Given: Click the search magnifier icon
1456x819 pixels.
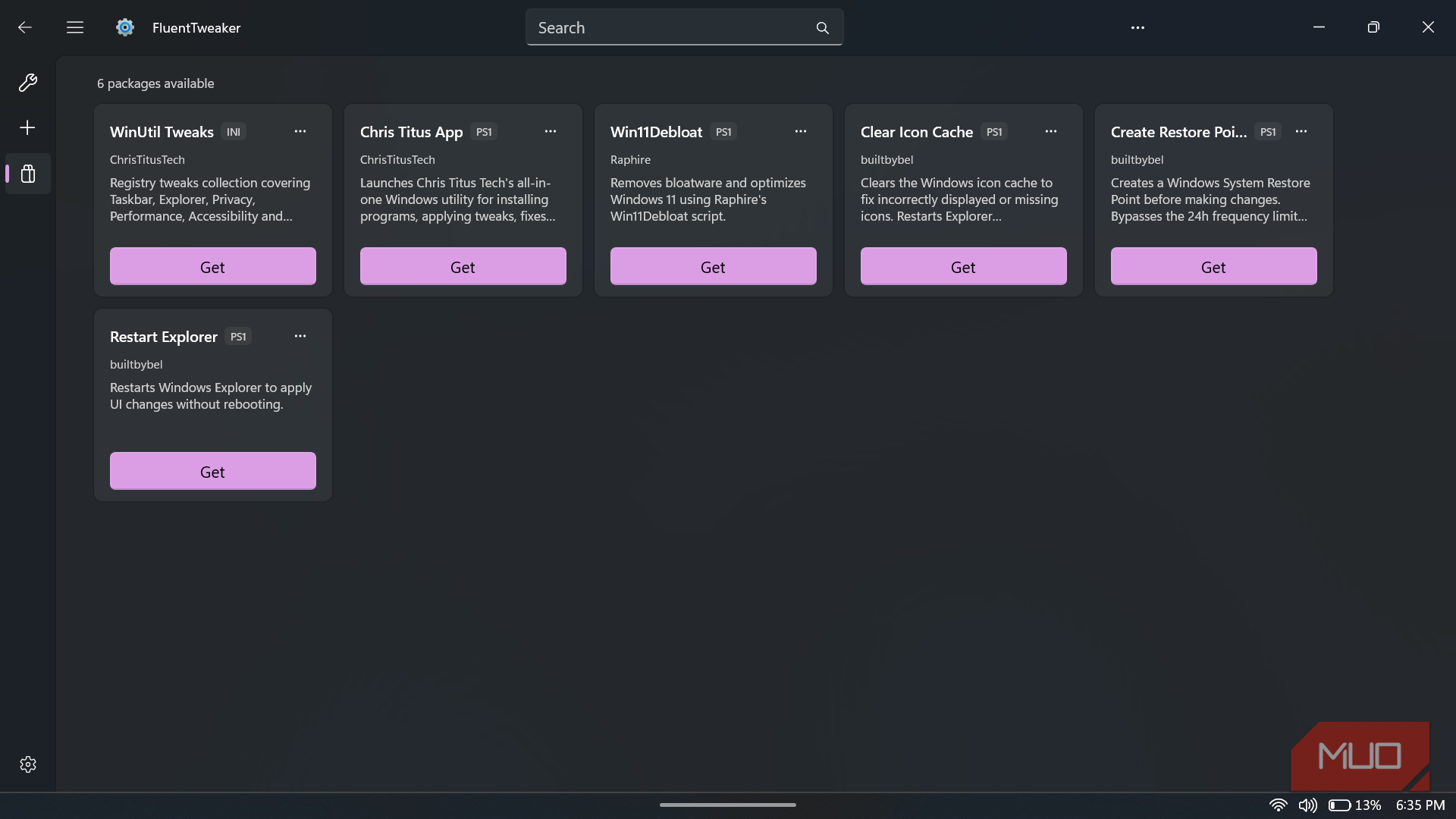Looking at the screenshot, I should pos(823,28).
